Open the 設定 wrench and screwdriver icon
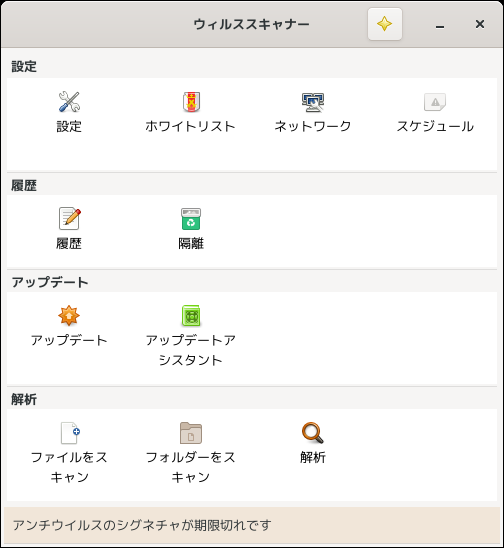Image resolution: width=504 pixels, height=548 pixels. [x=69, y=102]
